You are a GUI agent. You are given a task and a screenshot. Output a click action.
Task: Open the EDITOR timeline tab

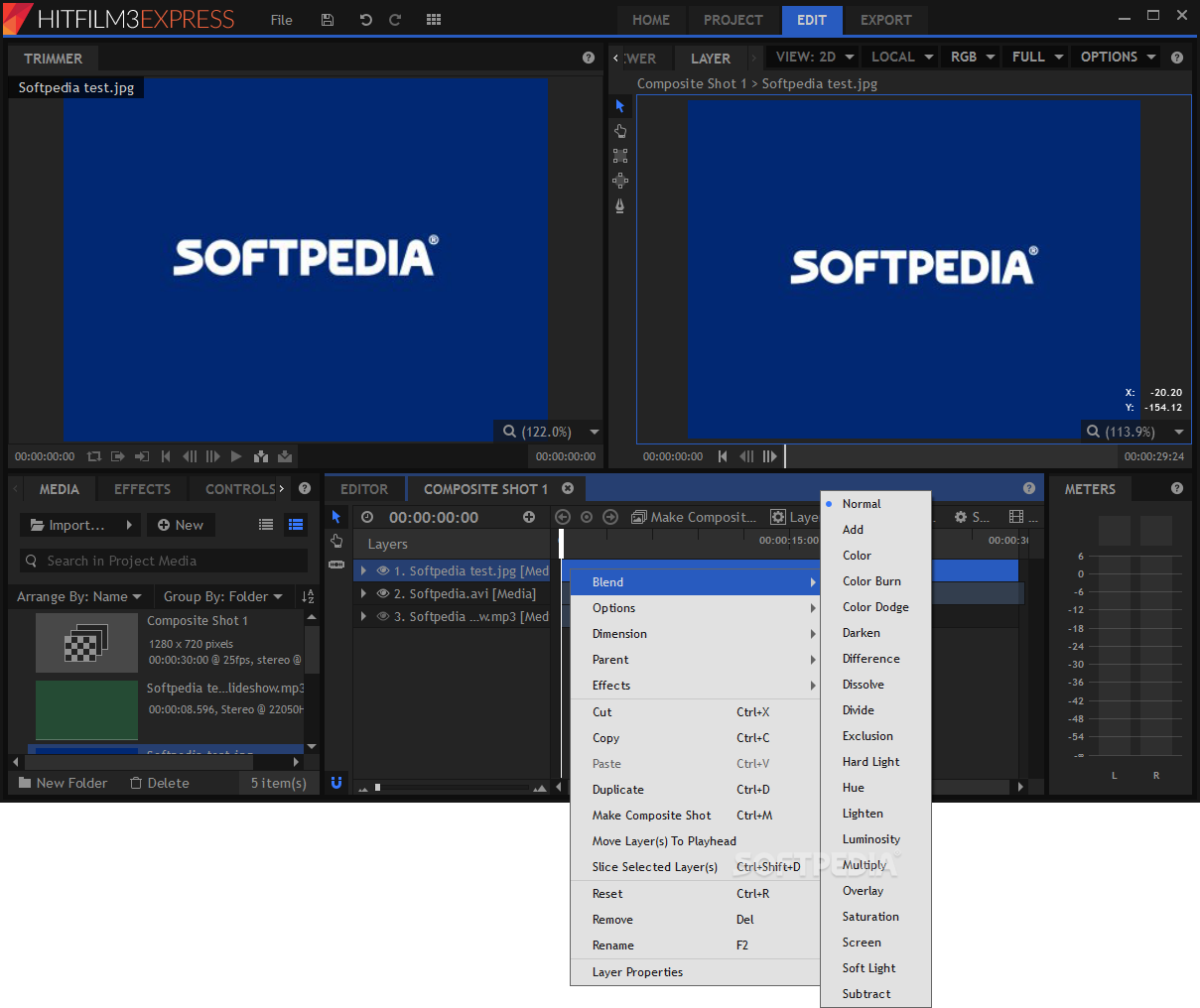[x=364, y=489]
